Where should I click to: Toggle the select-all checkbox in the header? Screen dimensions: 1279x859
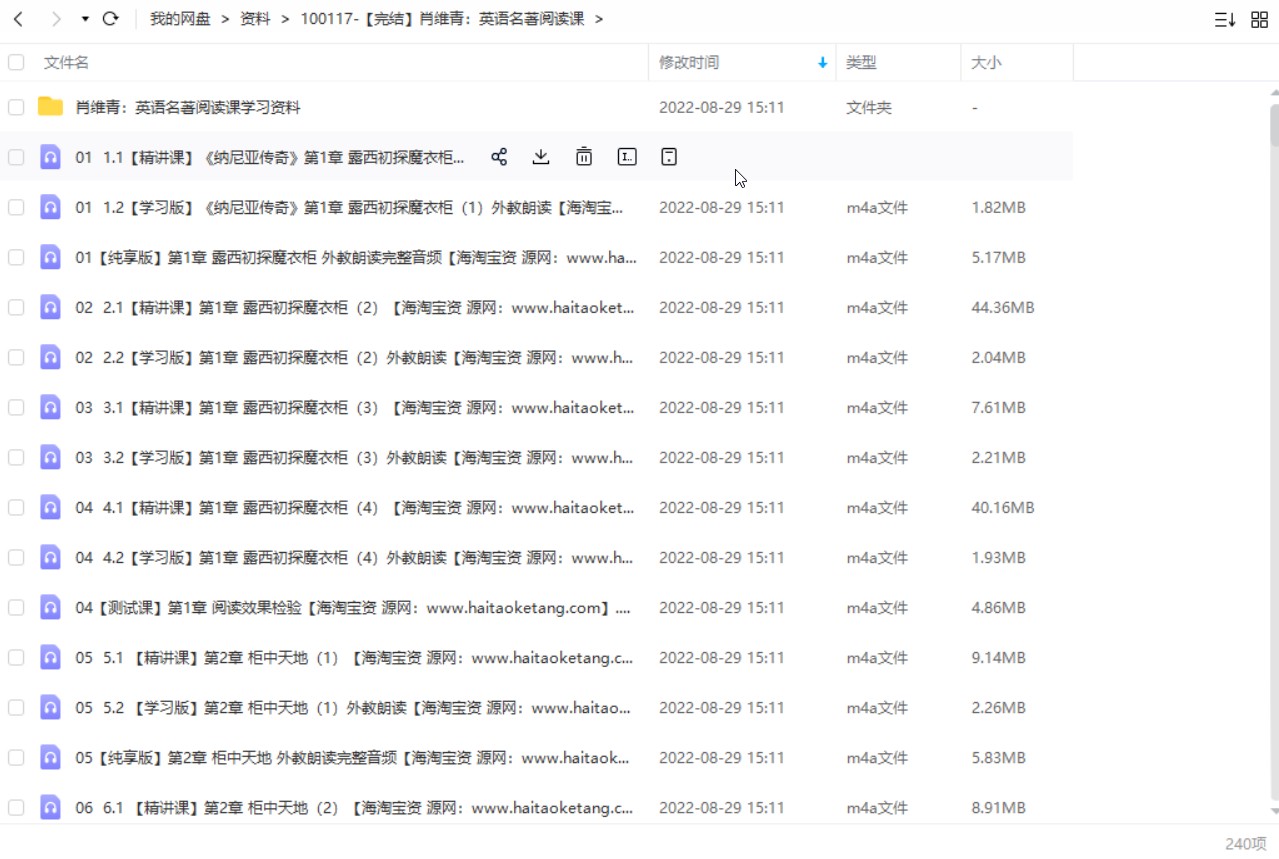click(16, 62)
